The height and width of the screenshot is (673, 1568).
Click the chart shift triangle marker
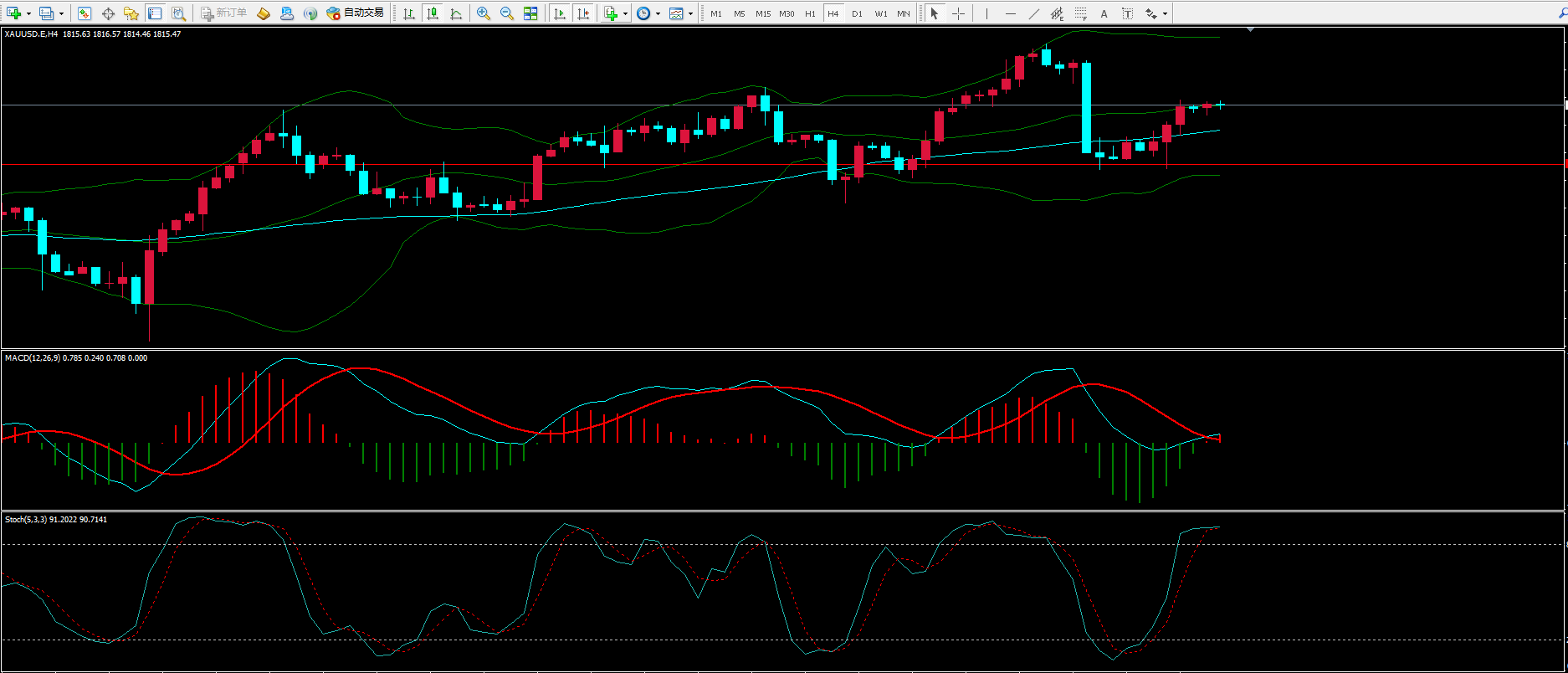pos(1250,30)
